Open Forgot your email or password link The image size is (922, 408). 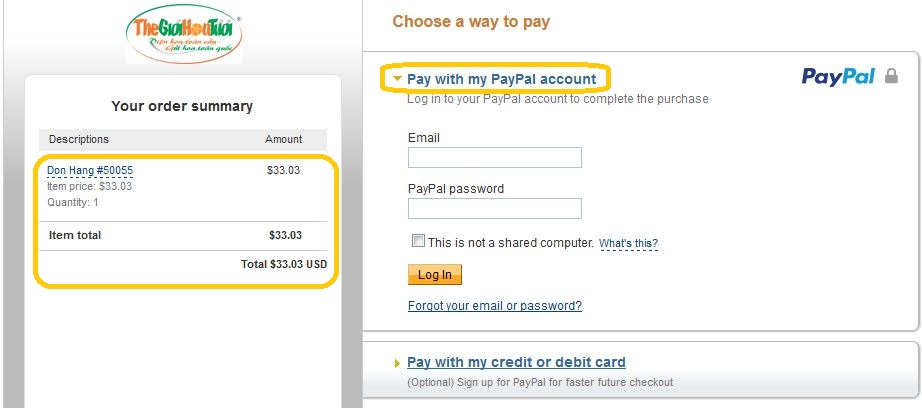coord(495,306)
